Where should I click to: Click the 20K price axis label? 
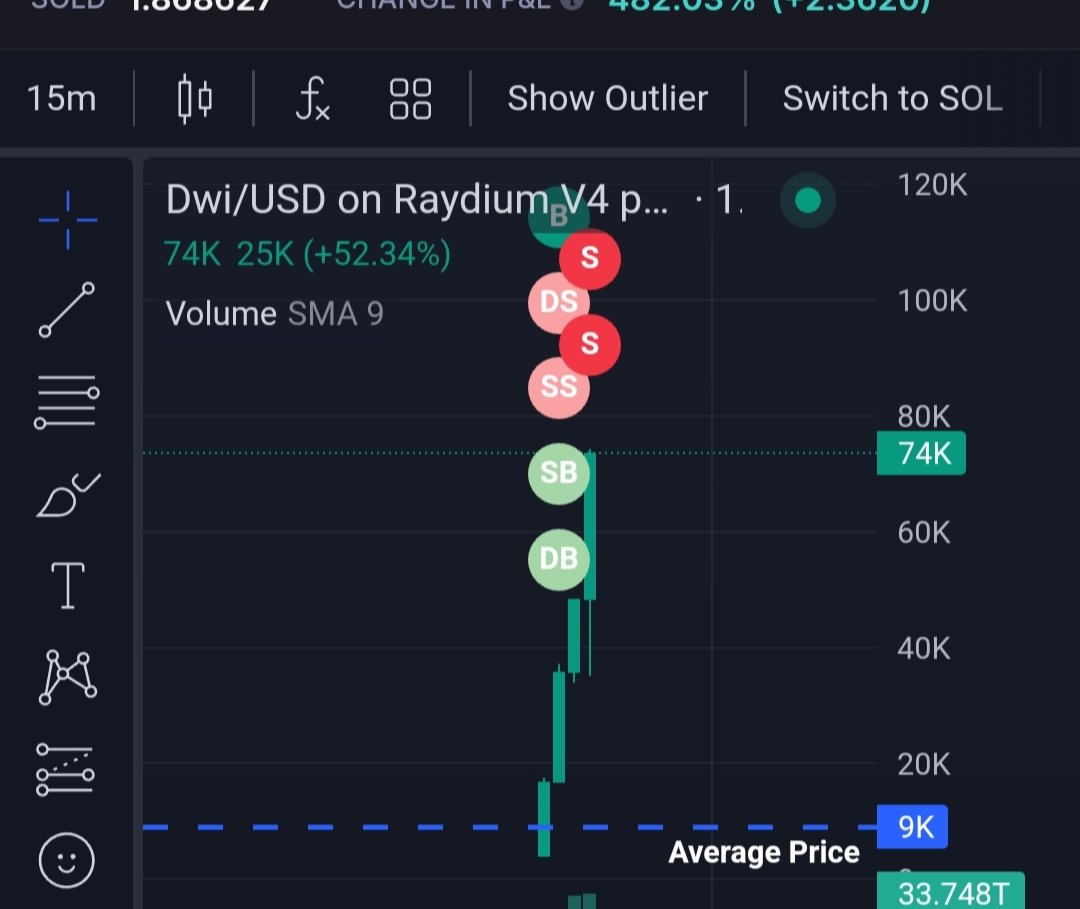coord(924,764)
